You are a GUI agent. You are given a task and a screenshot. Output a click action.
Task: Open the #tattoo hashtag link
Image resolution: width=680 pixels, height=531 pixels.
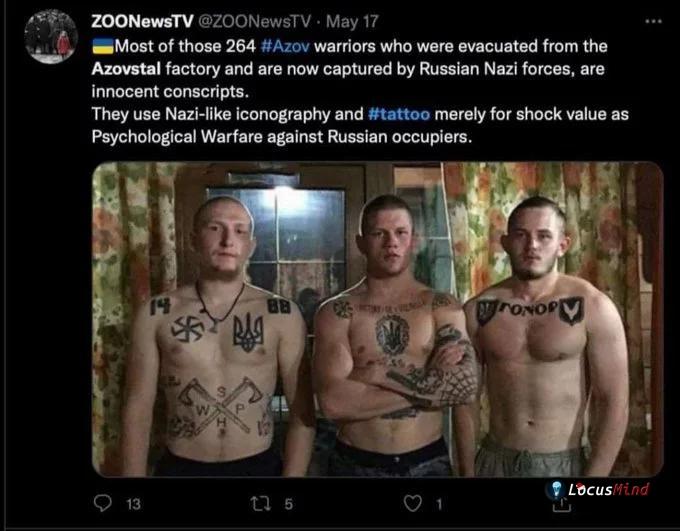tap(399, 114)
